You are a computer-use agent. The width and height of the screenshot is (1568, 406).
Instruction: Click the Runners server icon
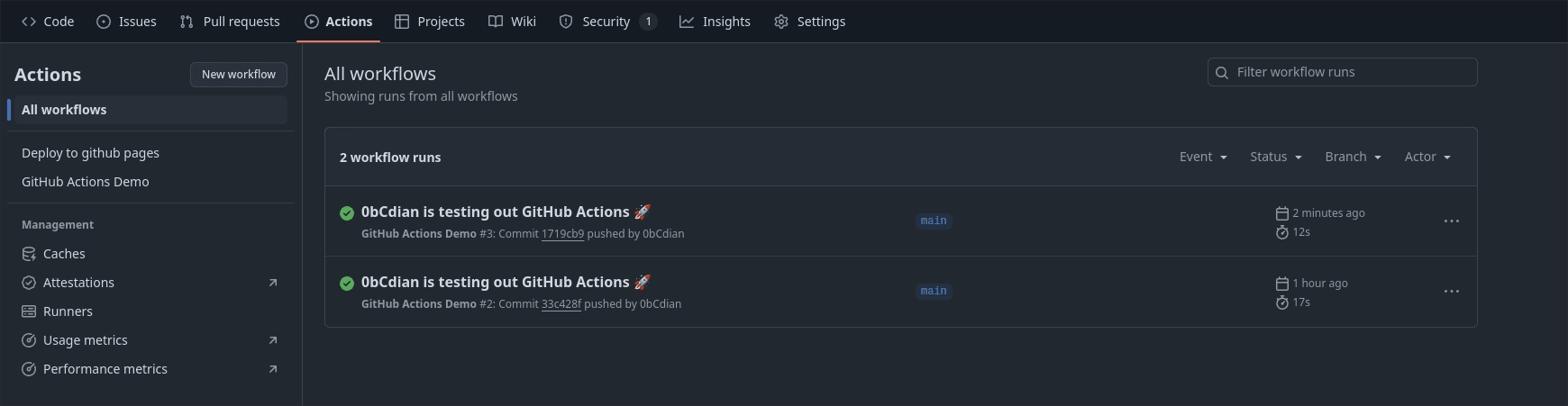[29, 311]
